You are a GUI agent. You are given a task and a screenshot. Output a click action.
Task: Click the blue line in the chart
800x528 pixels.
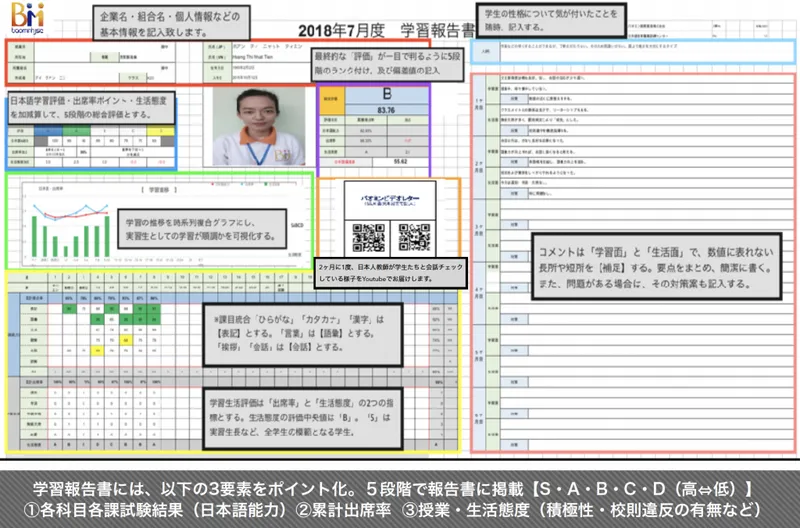tap(70, 211)
